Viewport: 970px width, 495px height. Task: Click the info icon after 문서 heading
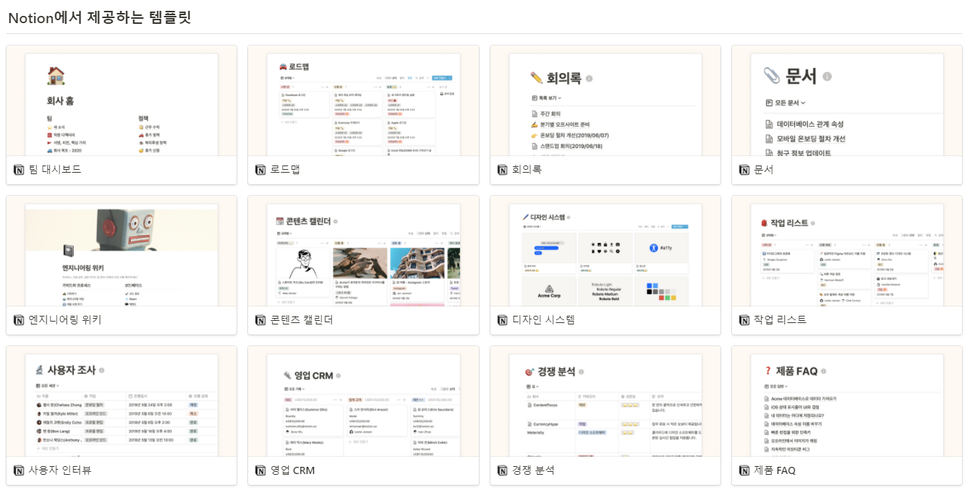click(827, 77)
